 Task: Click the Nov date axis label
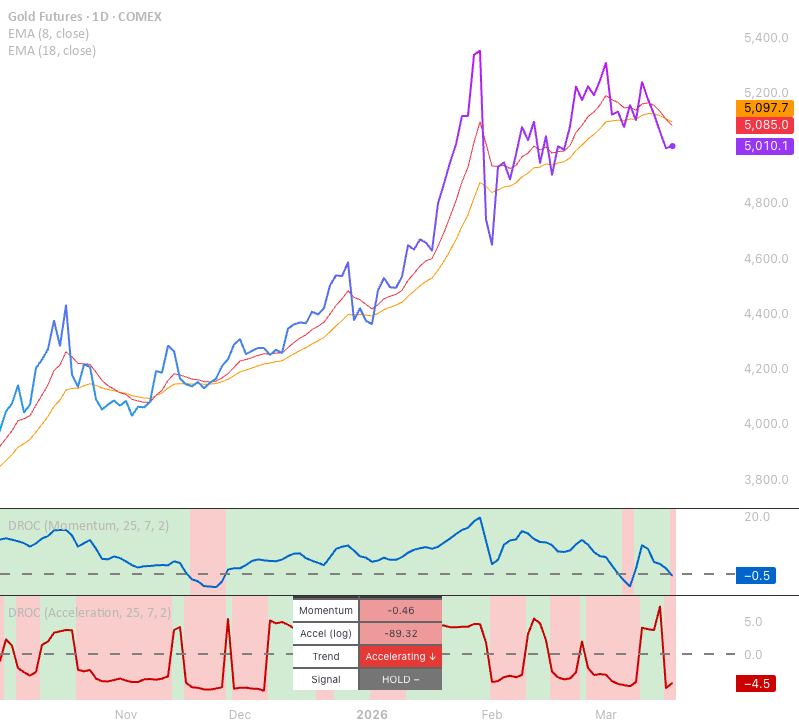[126, 715]
